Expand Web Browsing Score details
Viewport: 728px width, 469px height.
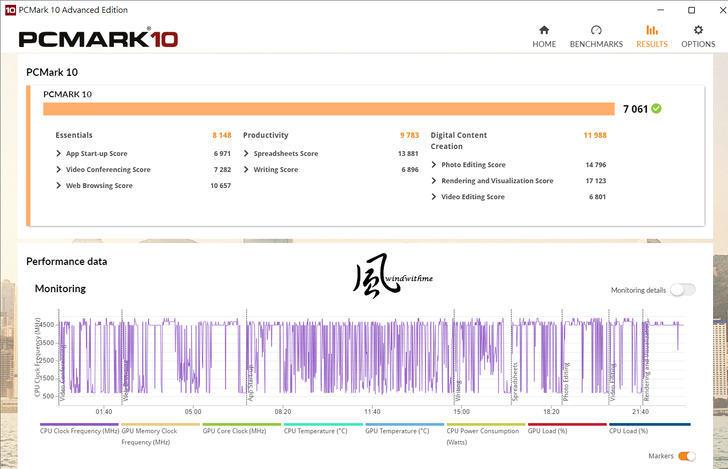tap(58, 185)
